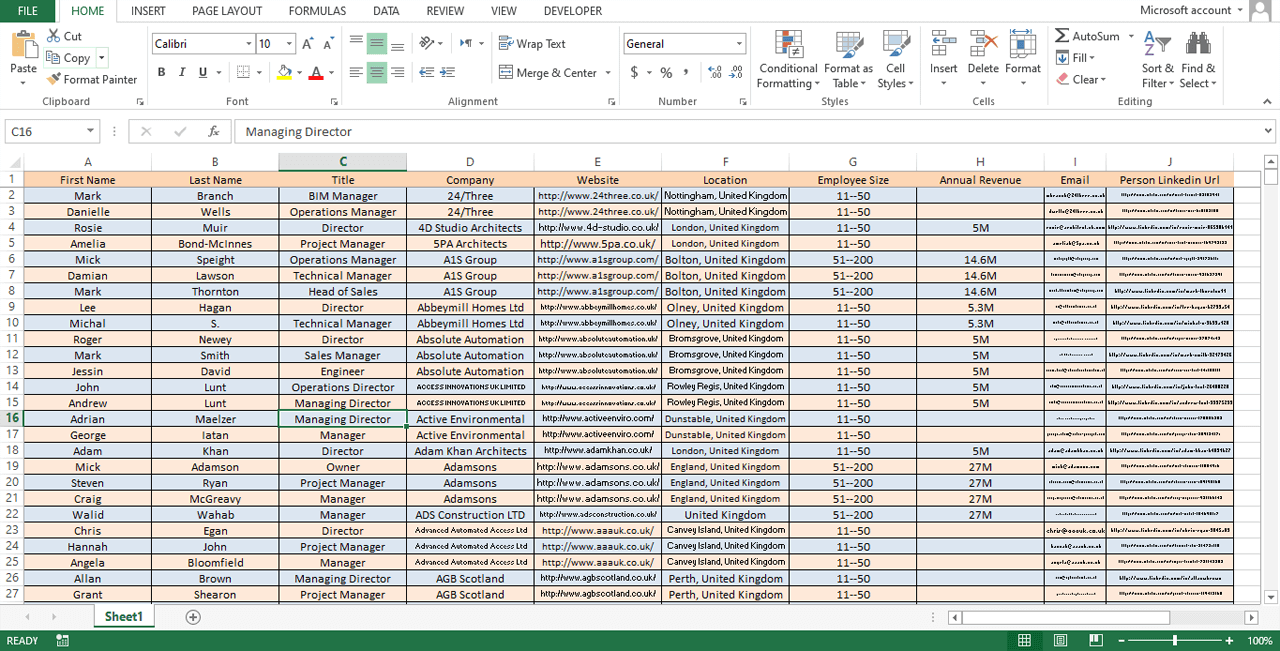The width and height of the screenshot is (1280, 651).
Task: Click the Merge & Center icon
Action: point(505,73)
